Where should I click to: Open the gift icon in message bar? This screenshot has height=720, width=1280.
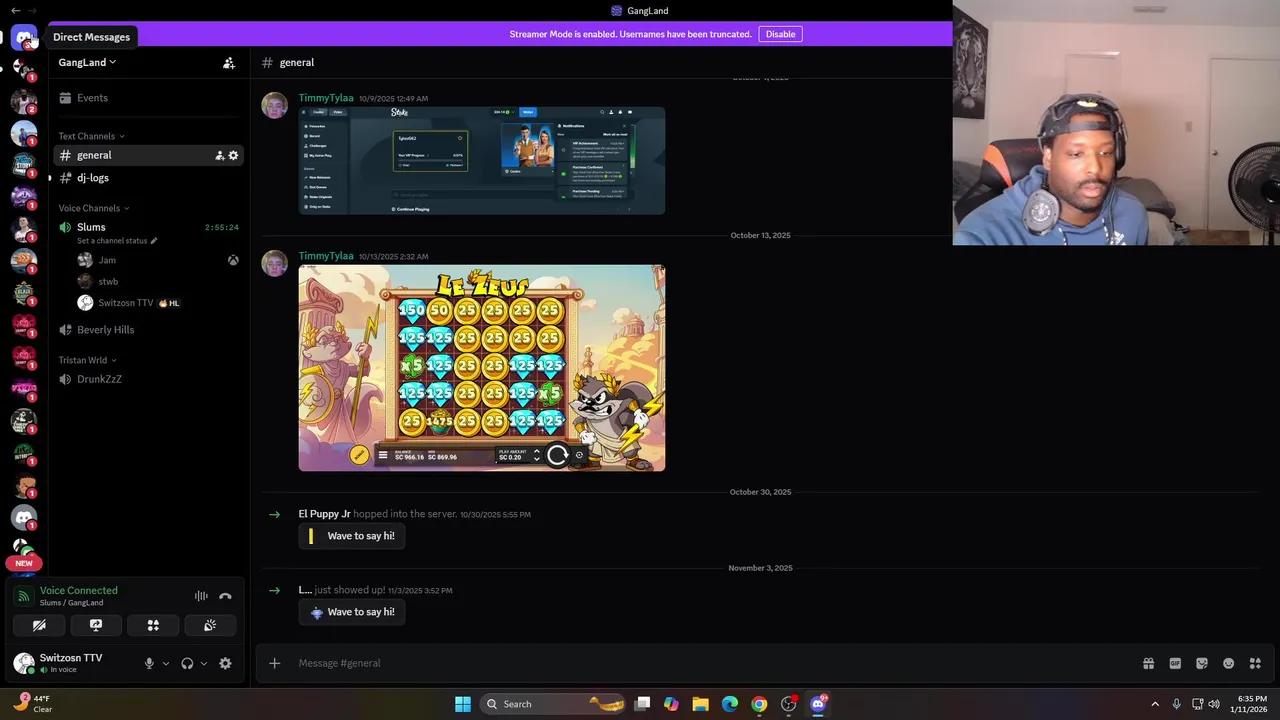[x=1148, y=663]
